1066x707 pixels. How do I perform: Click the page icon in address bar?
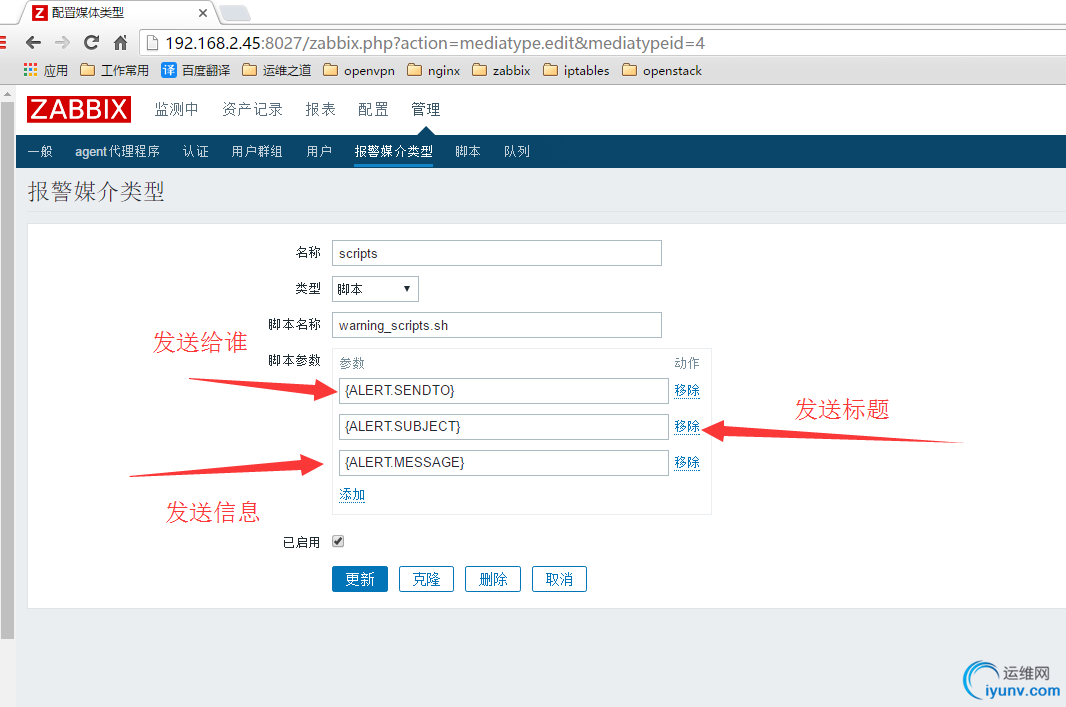click(x=153, y=43)
